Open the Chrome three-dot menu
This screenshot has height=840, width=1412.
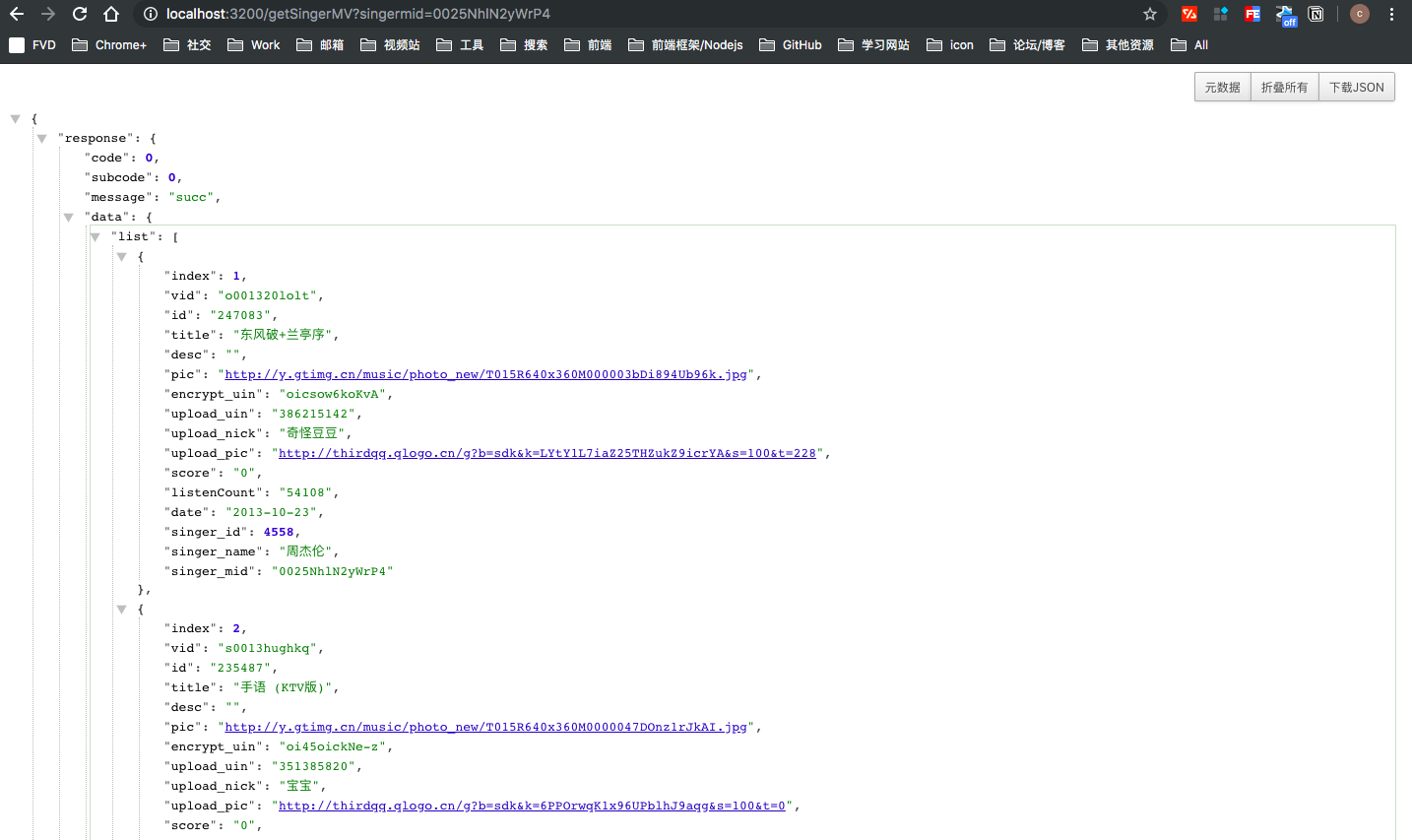point(1391,14)
